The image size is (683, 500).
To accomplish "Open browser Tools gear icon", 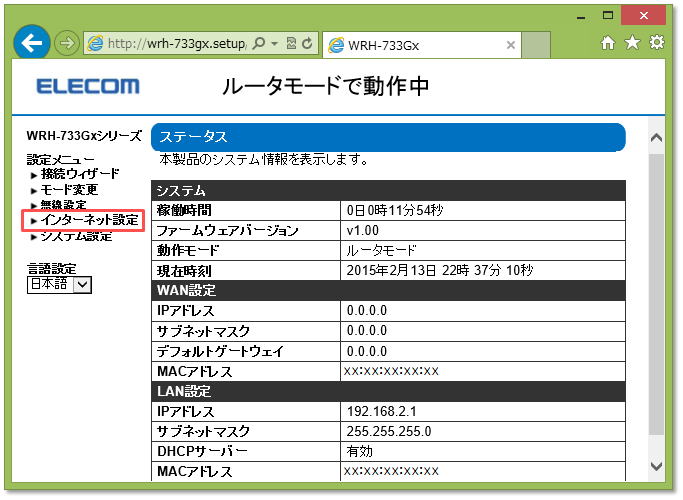I will (x=657, y=42).
